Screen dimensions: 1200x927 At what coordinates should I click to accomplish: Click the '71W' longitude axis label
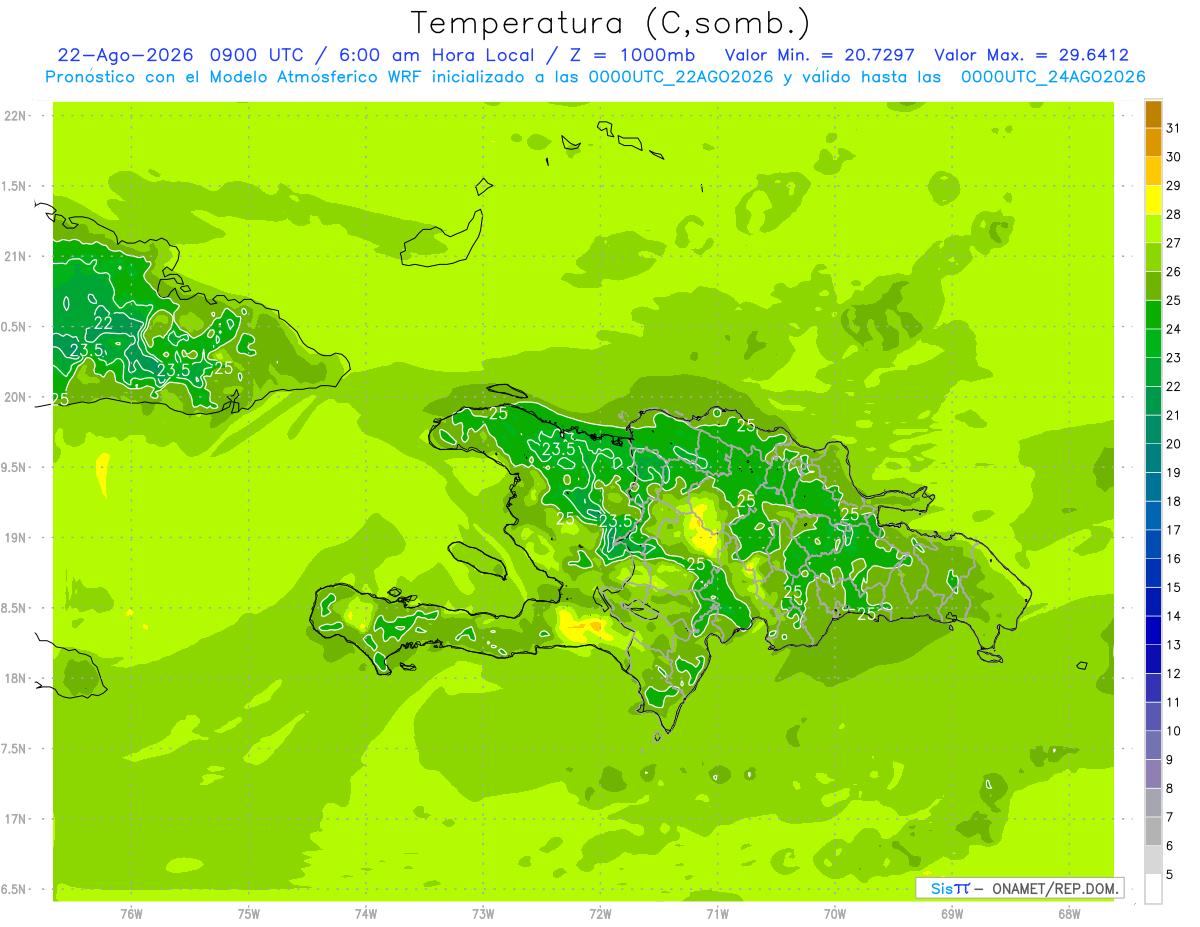click(x=718, y=914)
